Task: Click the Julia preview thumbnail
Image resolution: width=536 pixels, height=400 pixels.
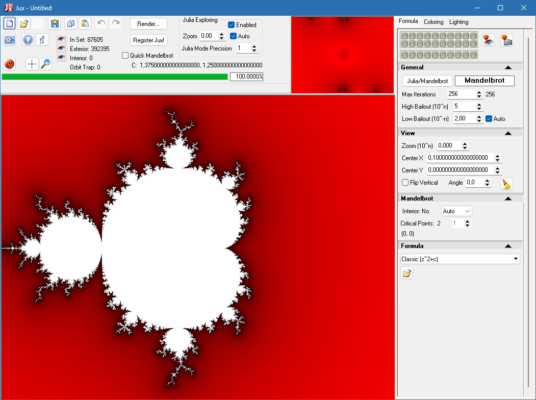Action: tap(342, 55)
